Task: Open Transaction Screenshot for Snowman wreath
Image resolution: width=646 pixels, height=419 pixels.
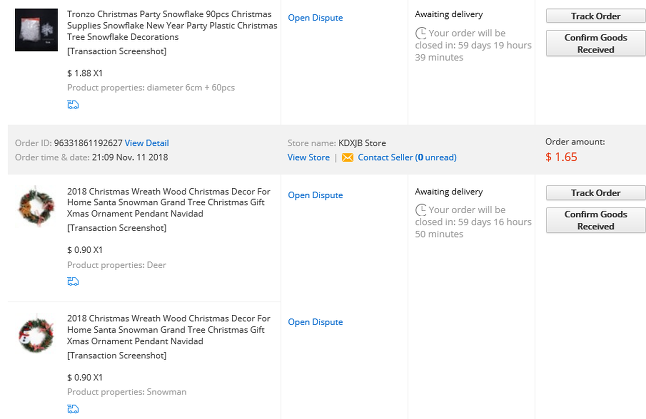Action: click(117, 355)
